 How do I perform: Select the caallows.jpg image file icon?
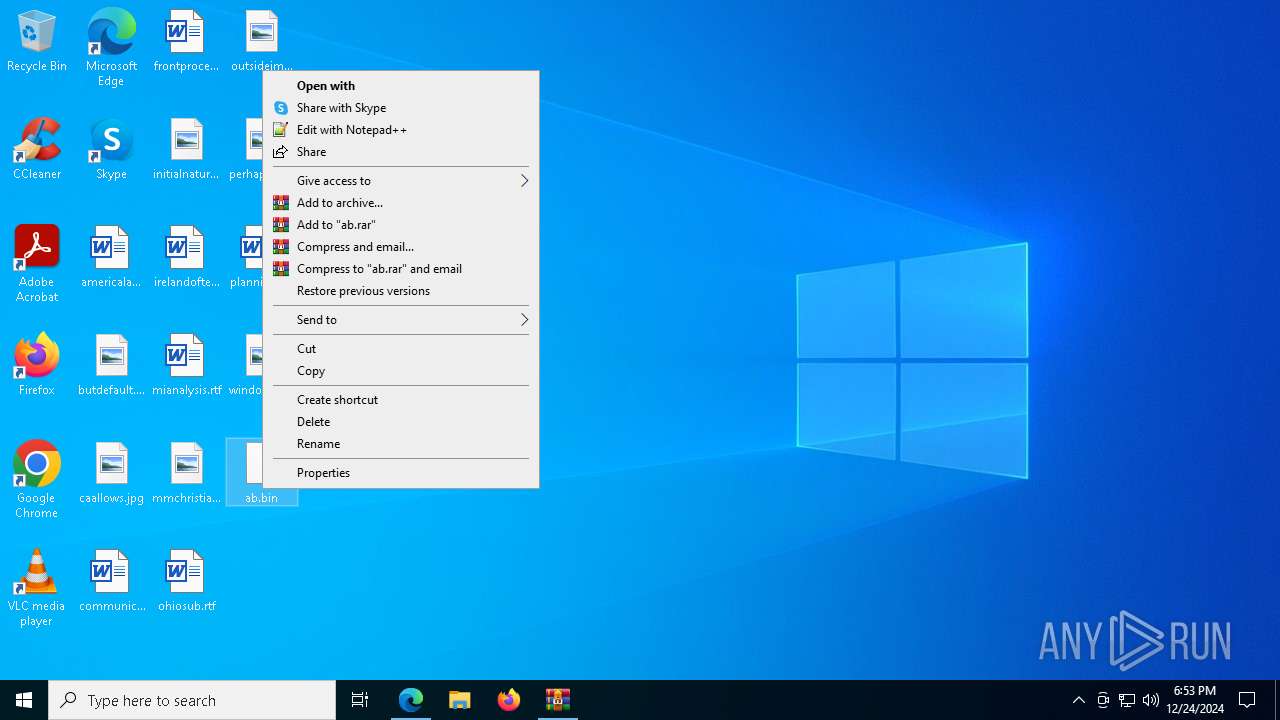point(111,474)
